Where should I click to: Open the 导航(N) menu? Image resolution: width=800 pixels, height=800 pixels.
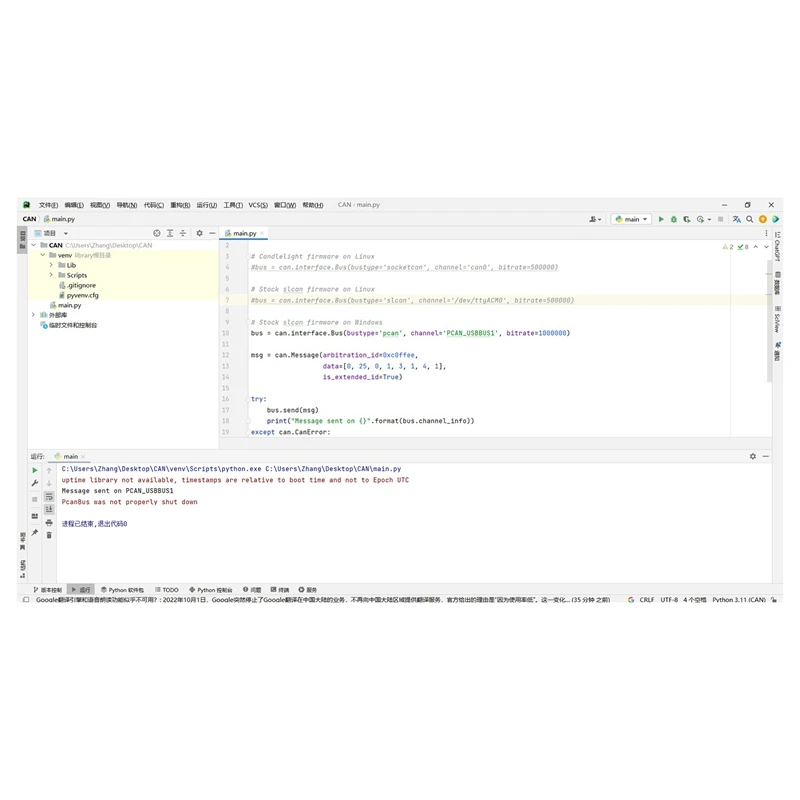[127, 205]
